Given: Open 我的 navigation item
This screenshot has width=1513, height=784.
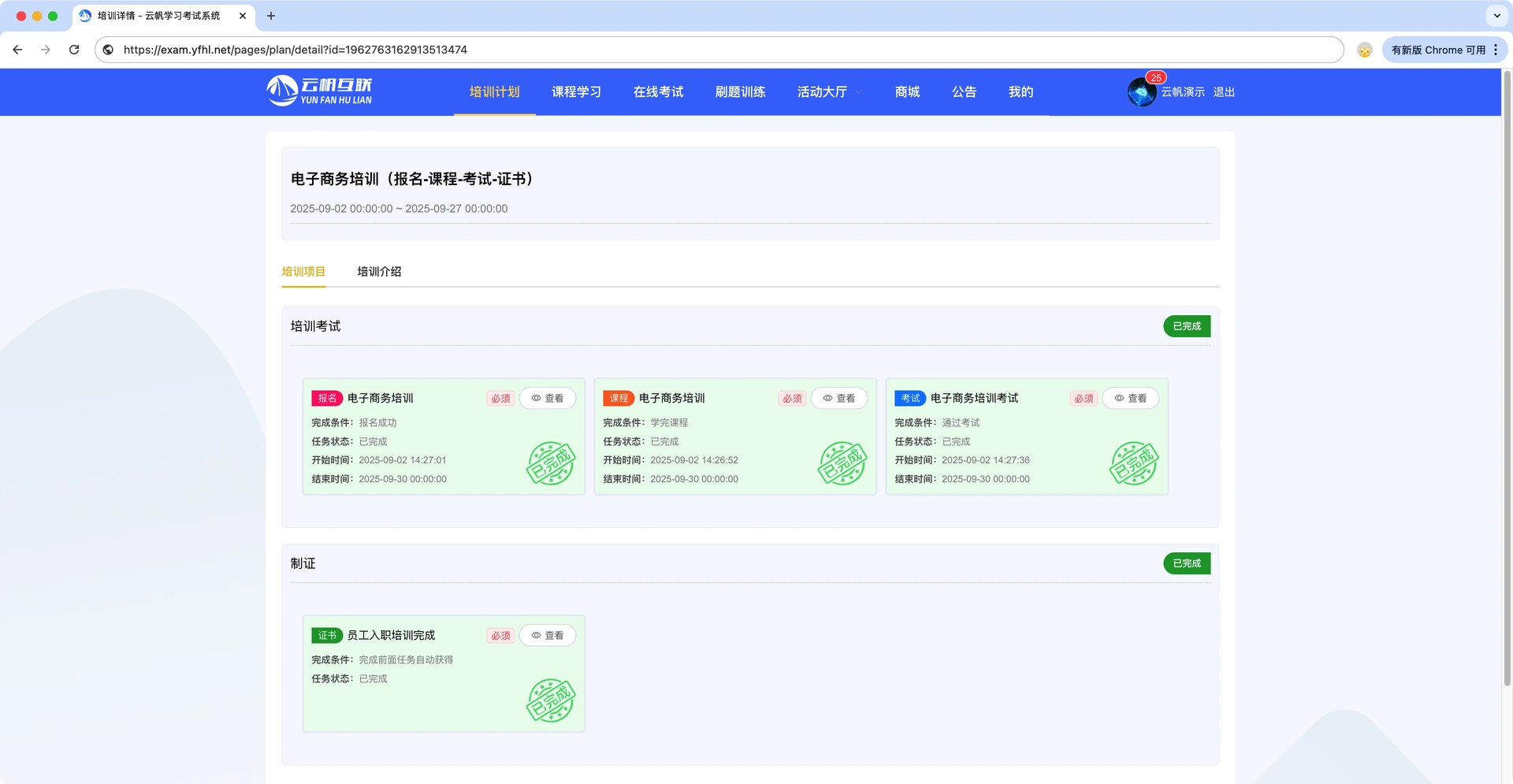Looking at the screenshot, I should (1020, 92).
